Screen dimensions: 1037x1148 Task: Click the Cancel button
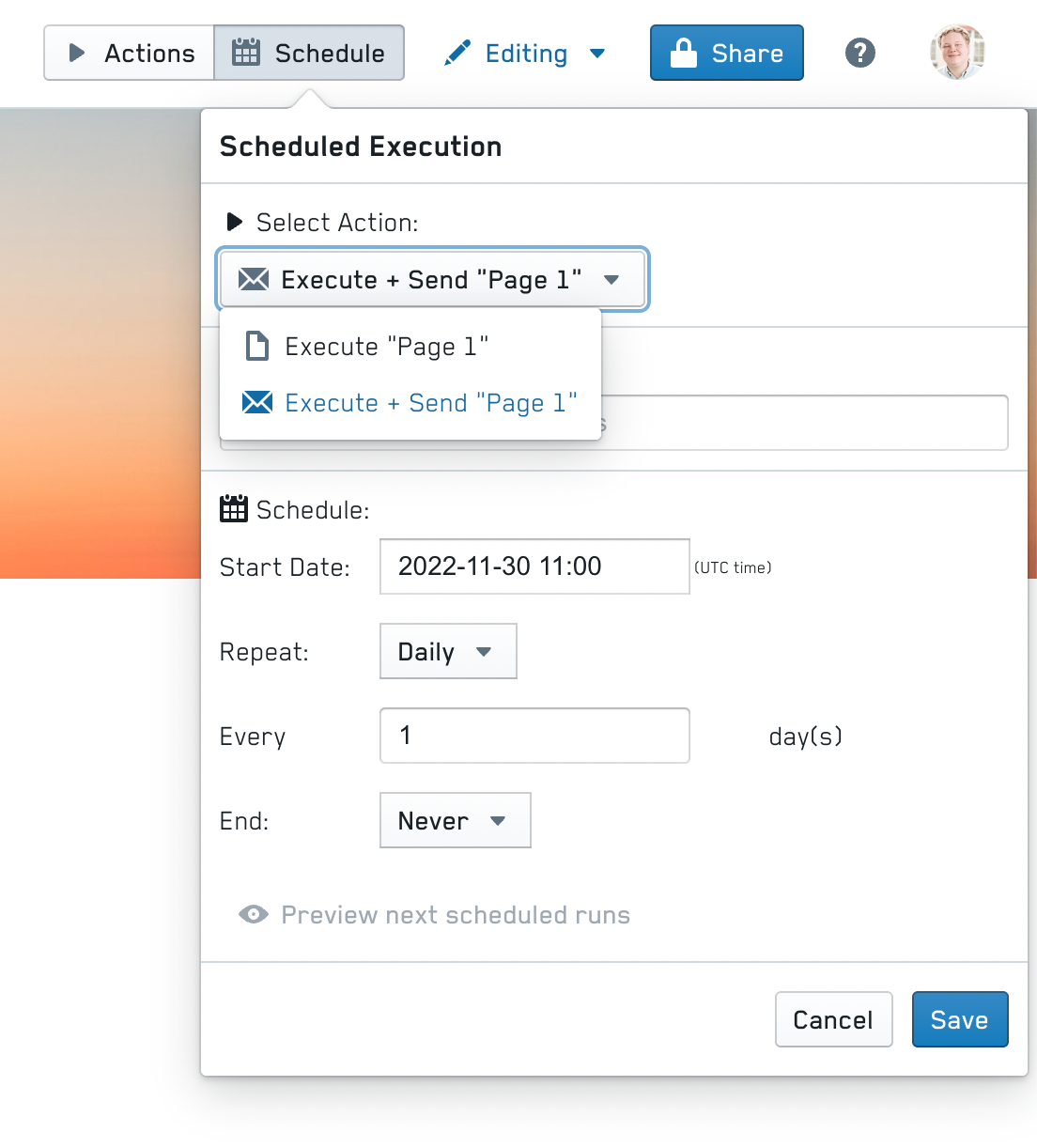point(834,1019)
